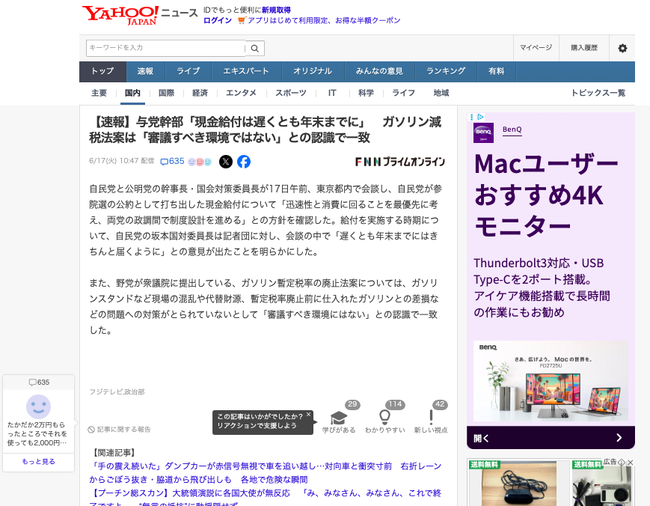Open 購入履歴
The image size is (650, 506).
(x=584, y=48)
